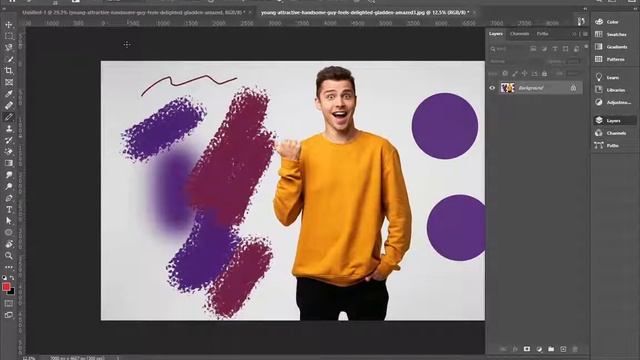Create a new layer group
Viewport: 640px width, 360px height.
551,349
